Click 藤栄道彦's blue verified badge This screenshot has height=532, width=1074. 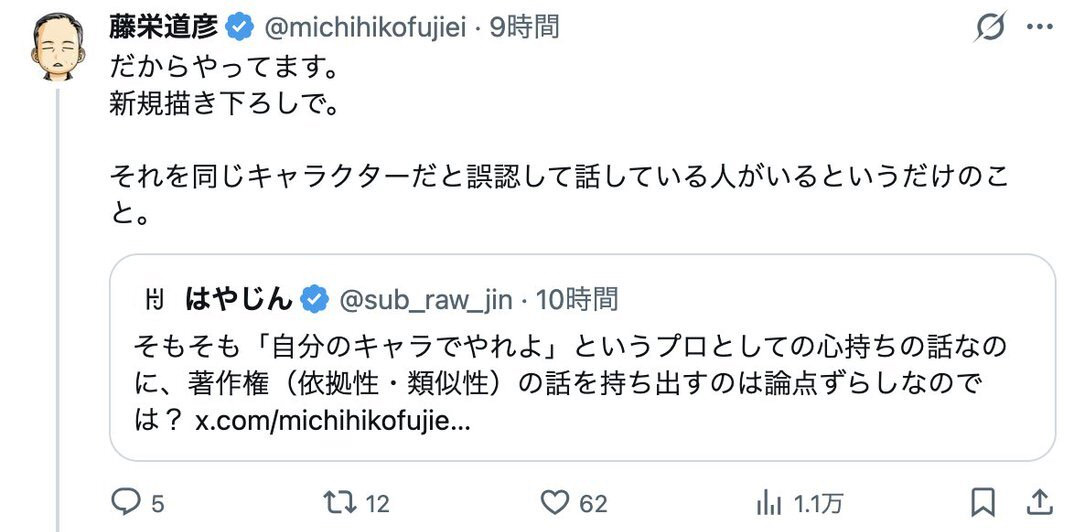pyautogui.click(x=238, y=28)
